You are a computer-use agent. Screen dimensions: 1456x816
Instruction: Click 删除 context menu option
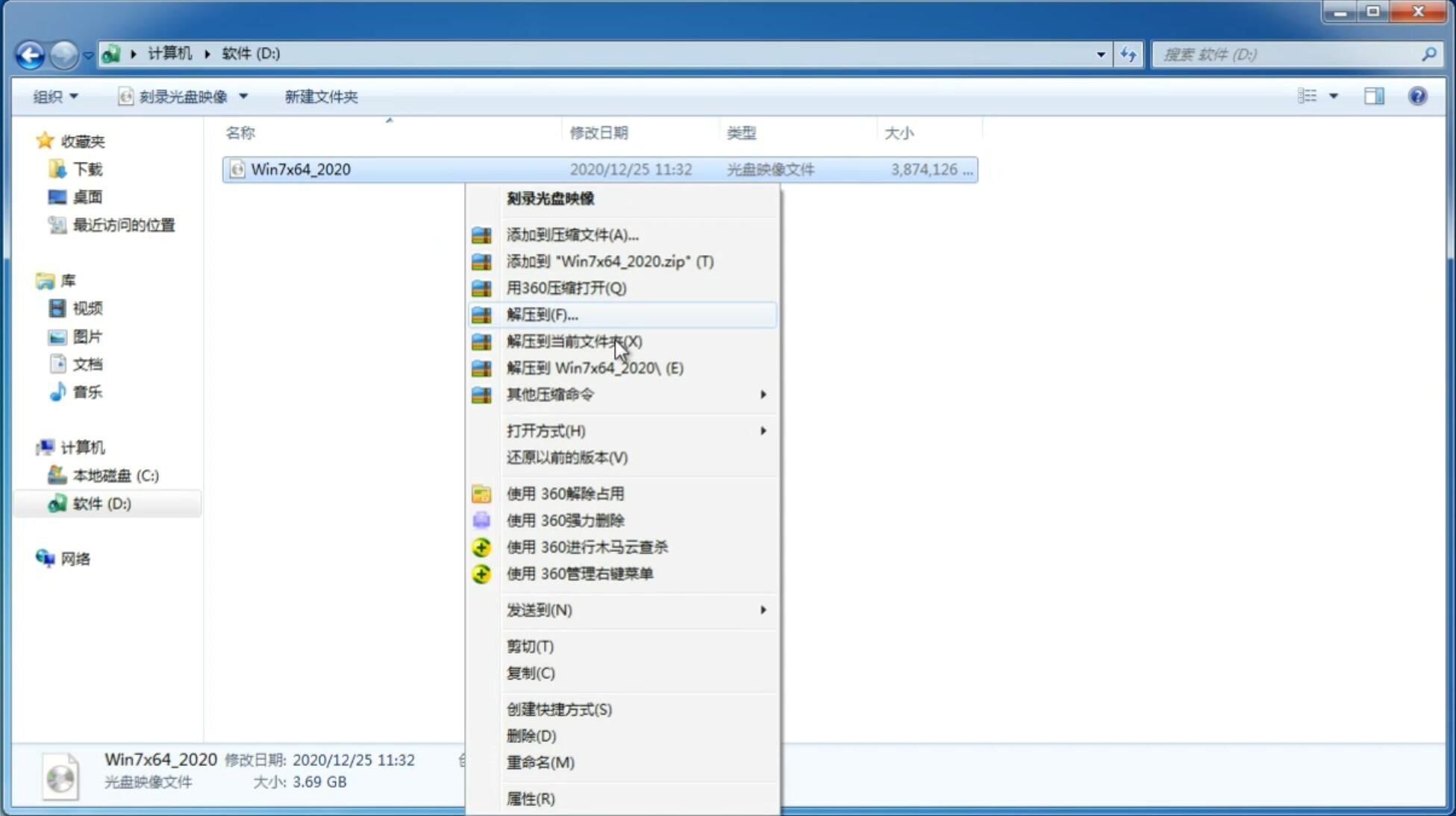(531, 735)
